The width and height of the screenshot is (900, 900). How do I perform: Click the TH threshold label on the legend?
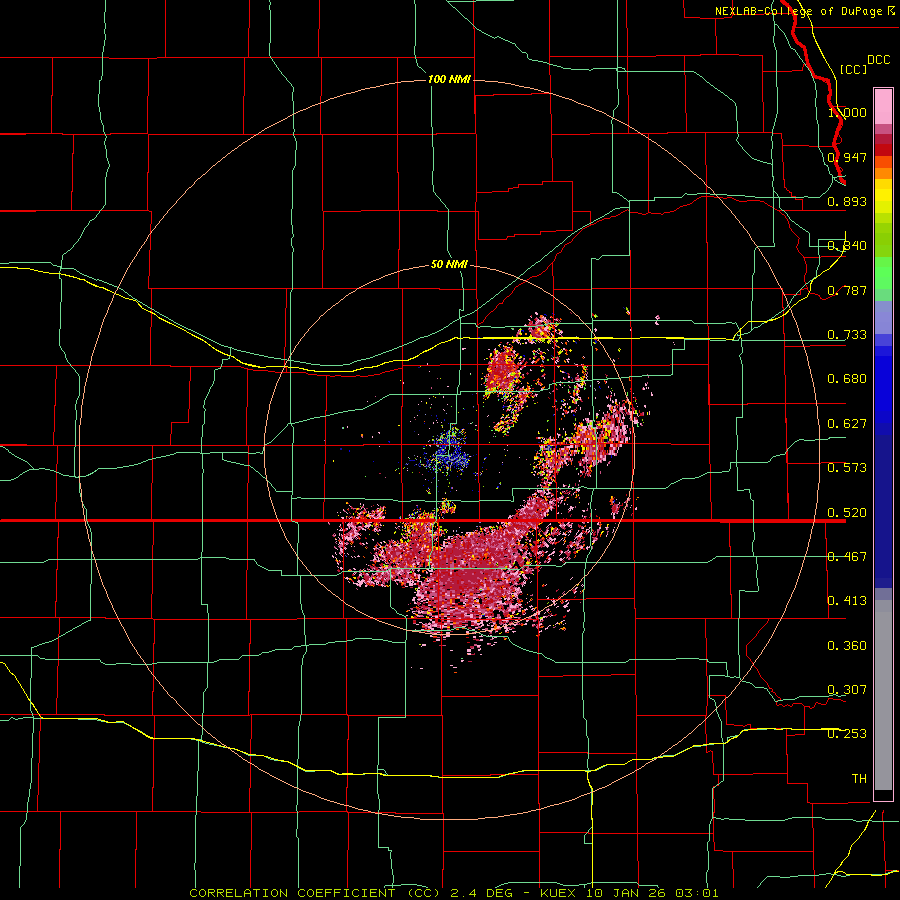point(859,779)
